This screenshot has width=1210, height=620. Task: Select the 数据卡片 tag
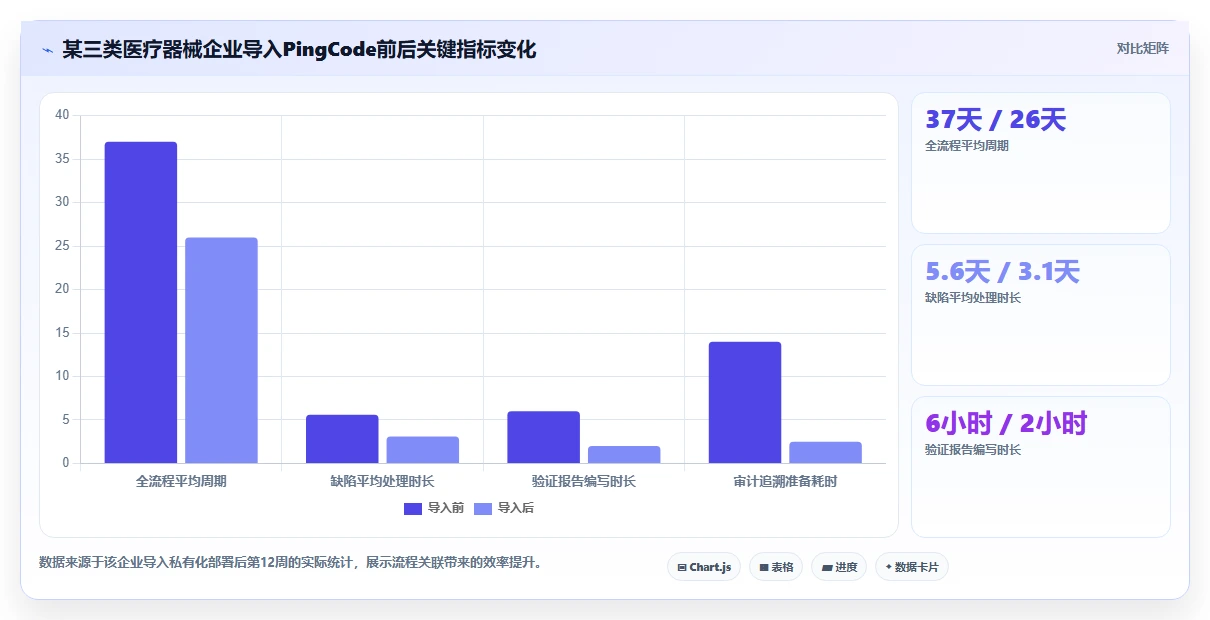(912, 567)
